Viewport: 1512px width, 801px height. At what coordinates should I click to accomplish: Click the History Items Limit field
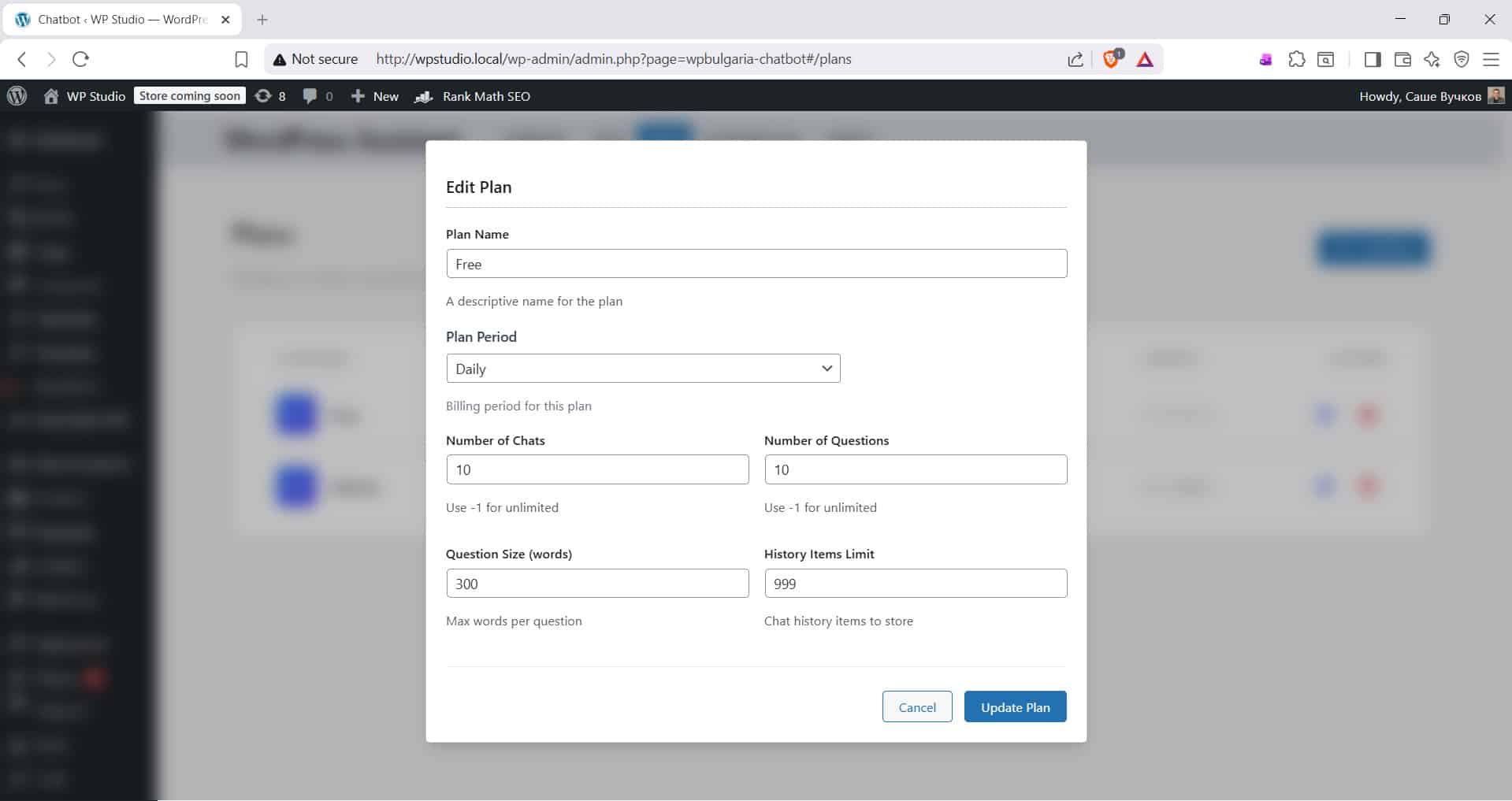tap(916, 584)
